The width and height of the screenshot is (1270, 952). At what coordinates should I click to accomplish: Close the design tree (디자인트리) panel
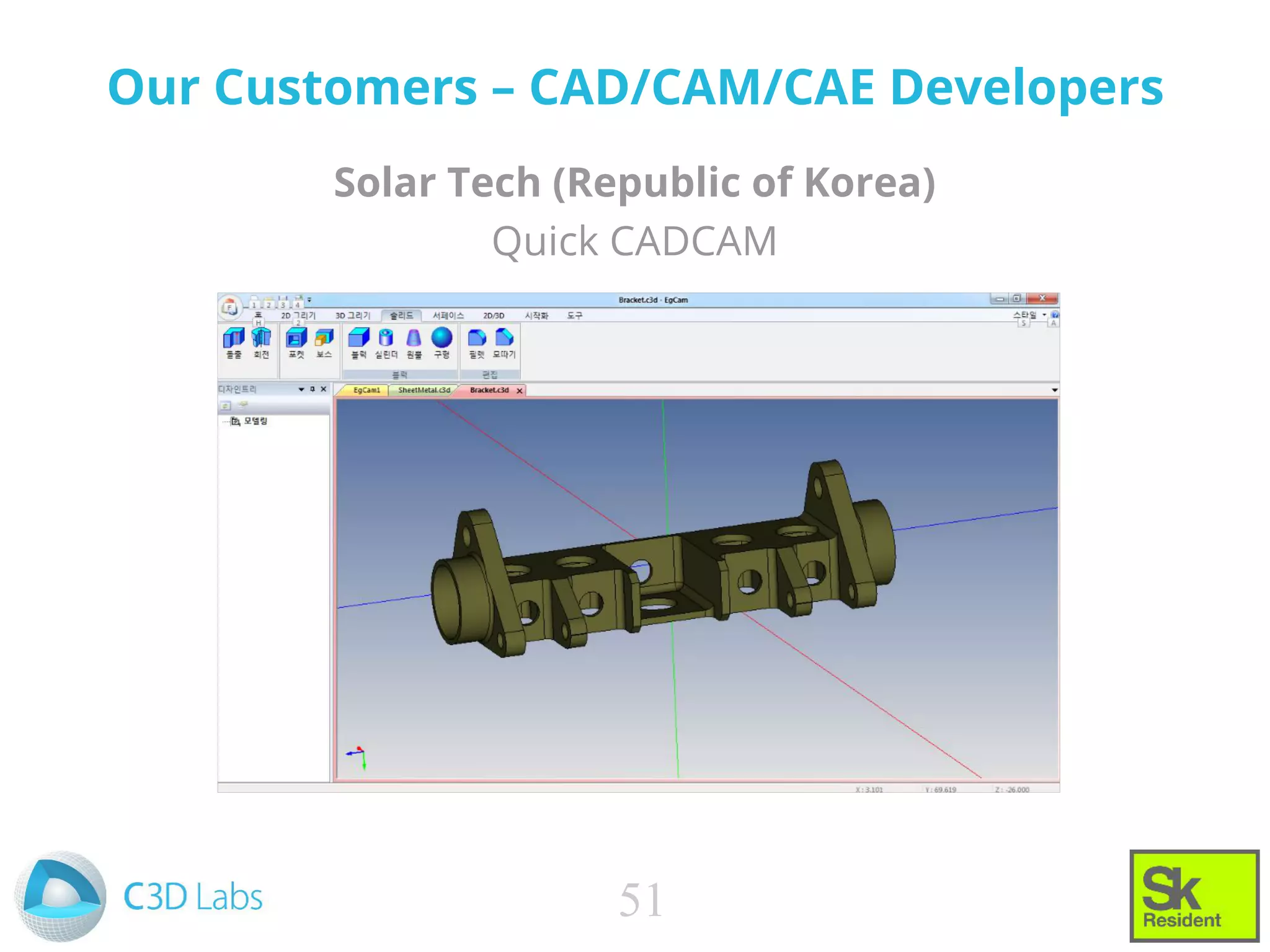pyautogui.click(x=323, y=389)
